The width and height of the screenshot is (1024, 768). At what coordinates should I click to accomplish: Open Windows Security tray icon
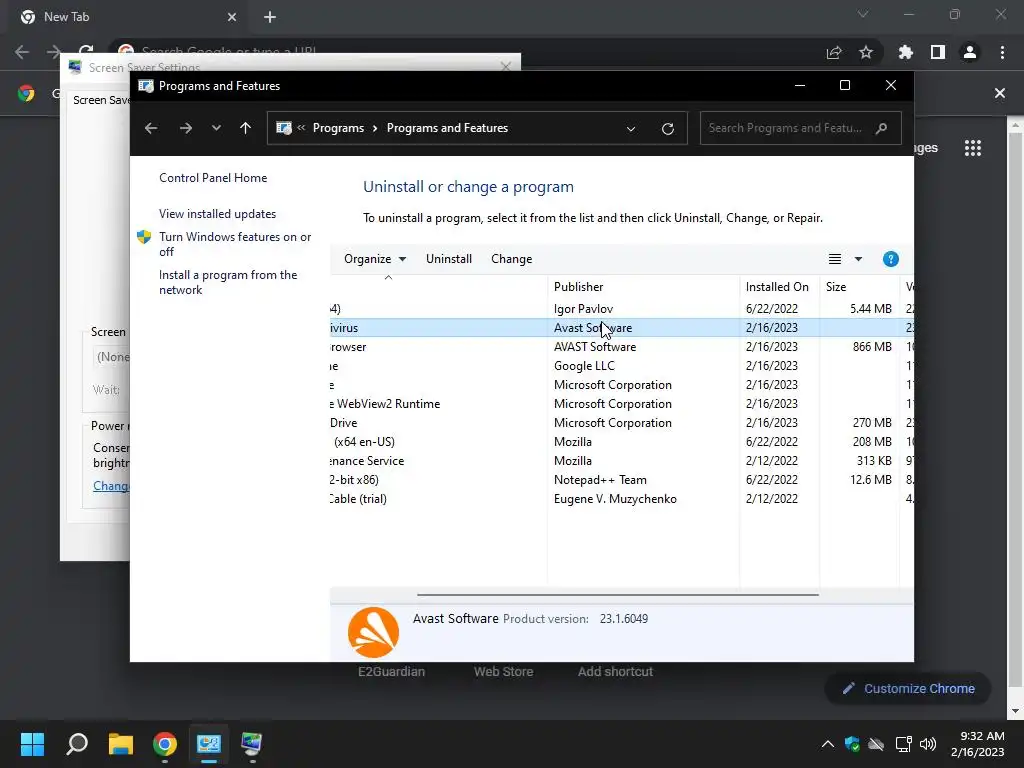click(852, 744)
